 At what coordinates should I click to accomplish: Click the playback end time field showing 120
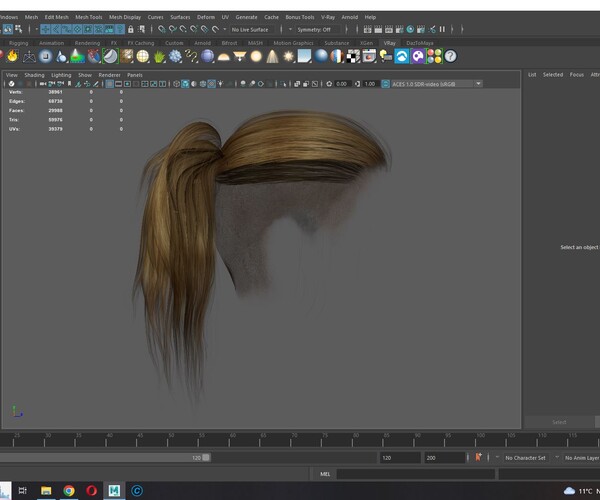coord(400,458)
